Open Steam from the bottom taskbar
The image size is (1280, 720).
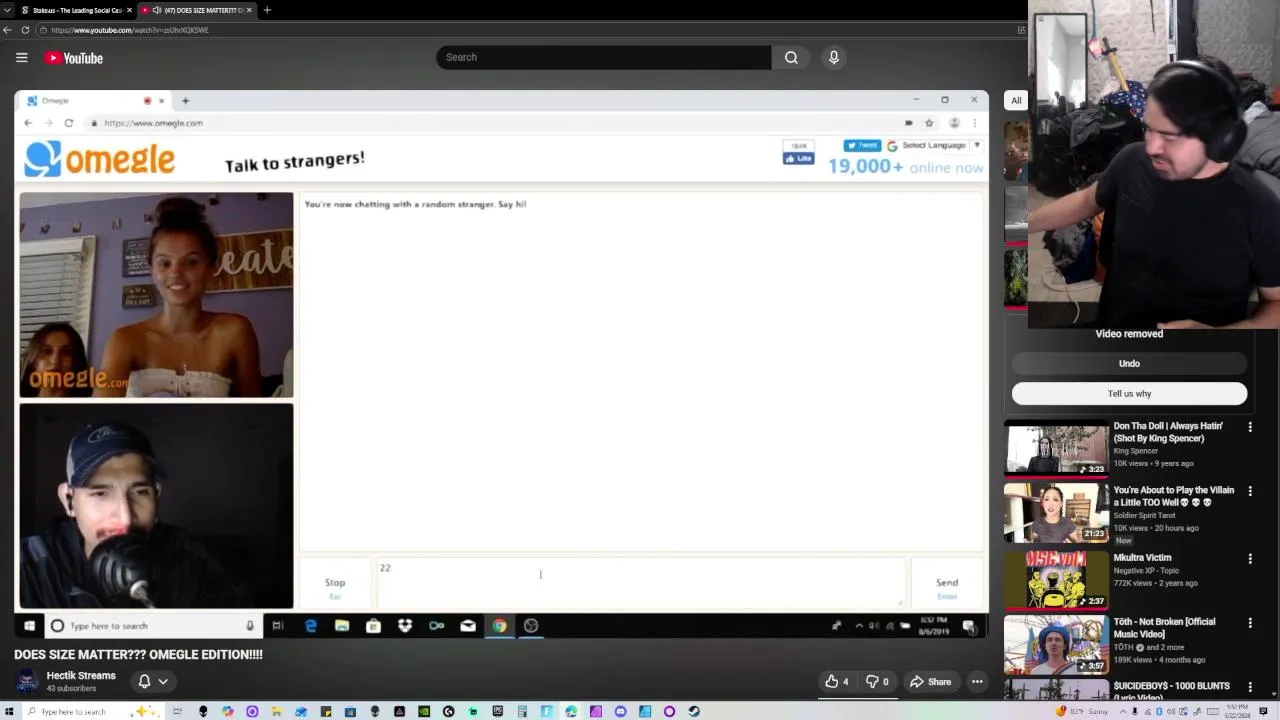(694, 711)
